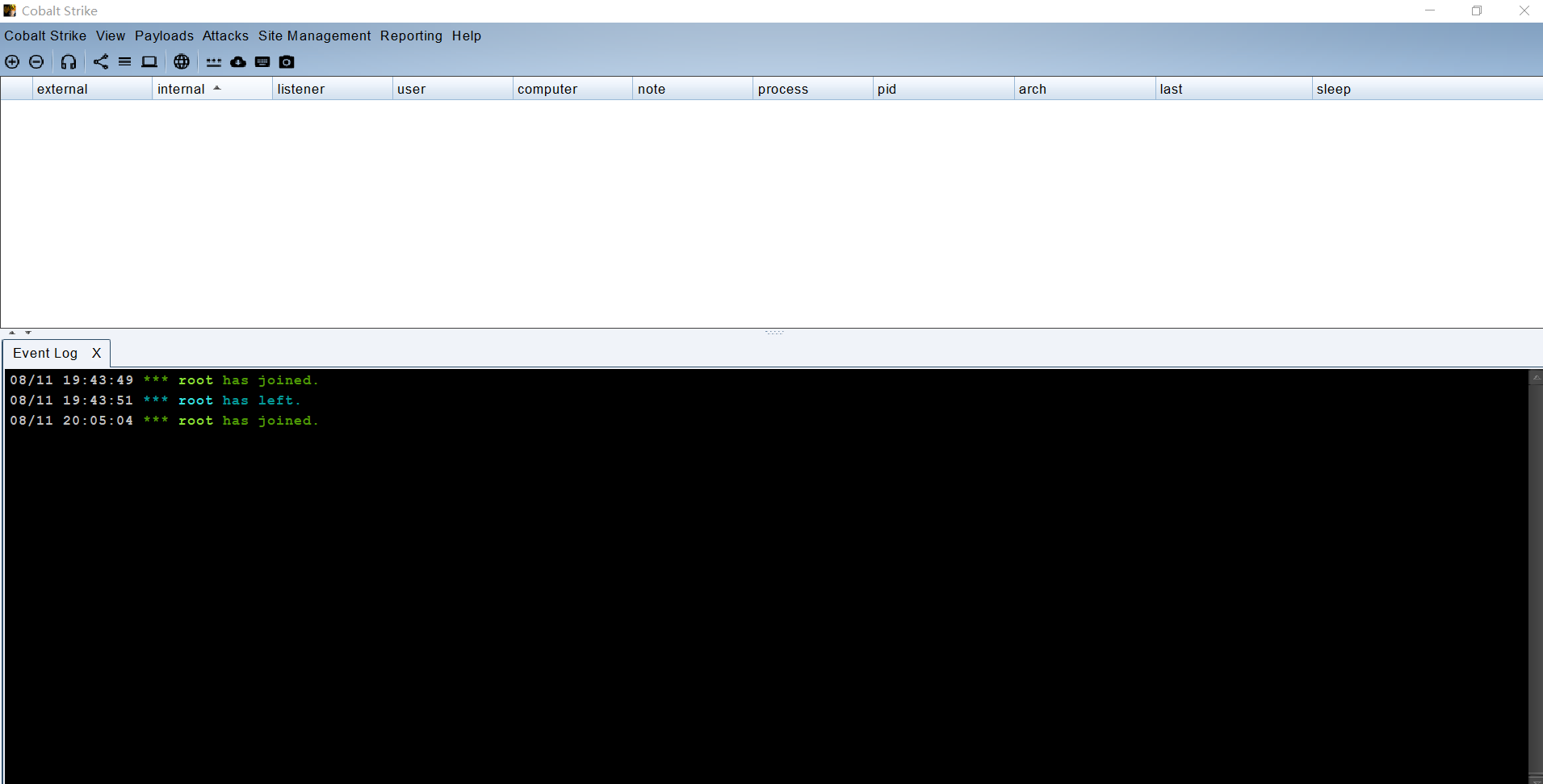Sort sessions by external column
This screenshot has width=1543, height=784.
click(x=92, y=89)
